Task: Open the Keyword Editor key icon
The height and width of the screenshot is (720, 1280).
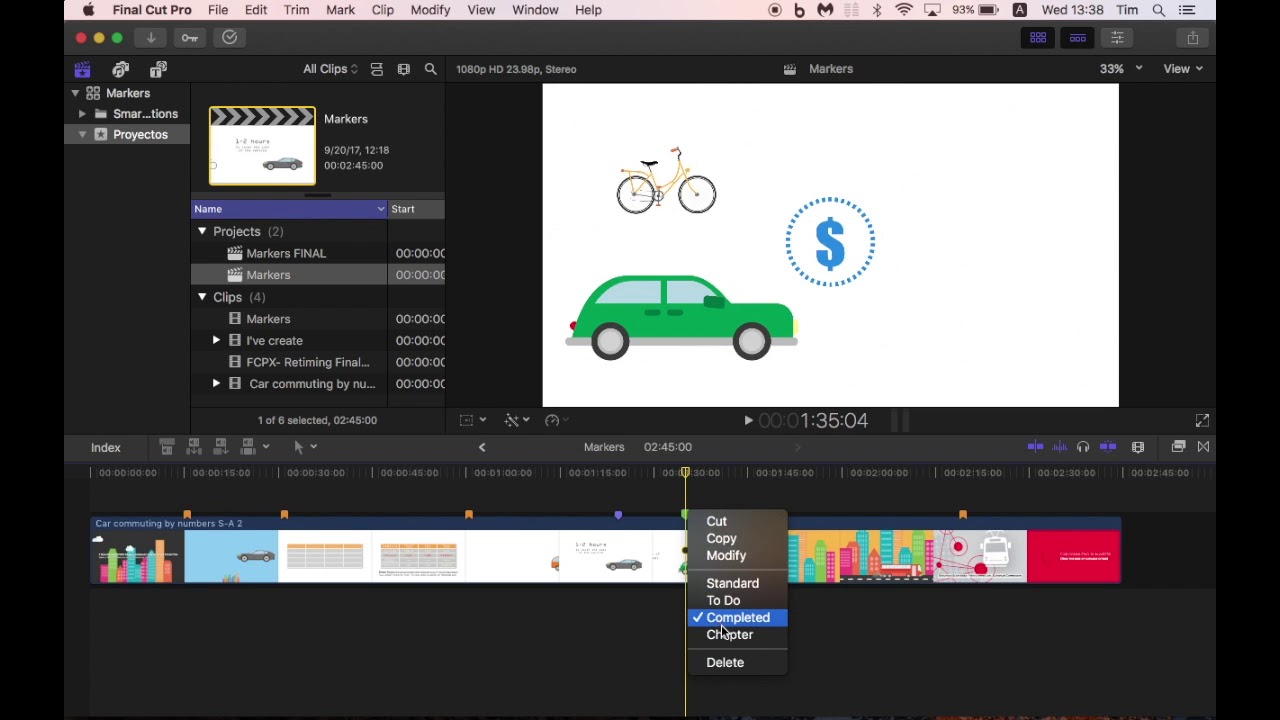Action: (190, 38)
